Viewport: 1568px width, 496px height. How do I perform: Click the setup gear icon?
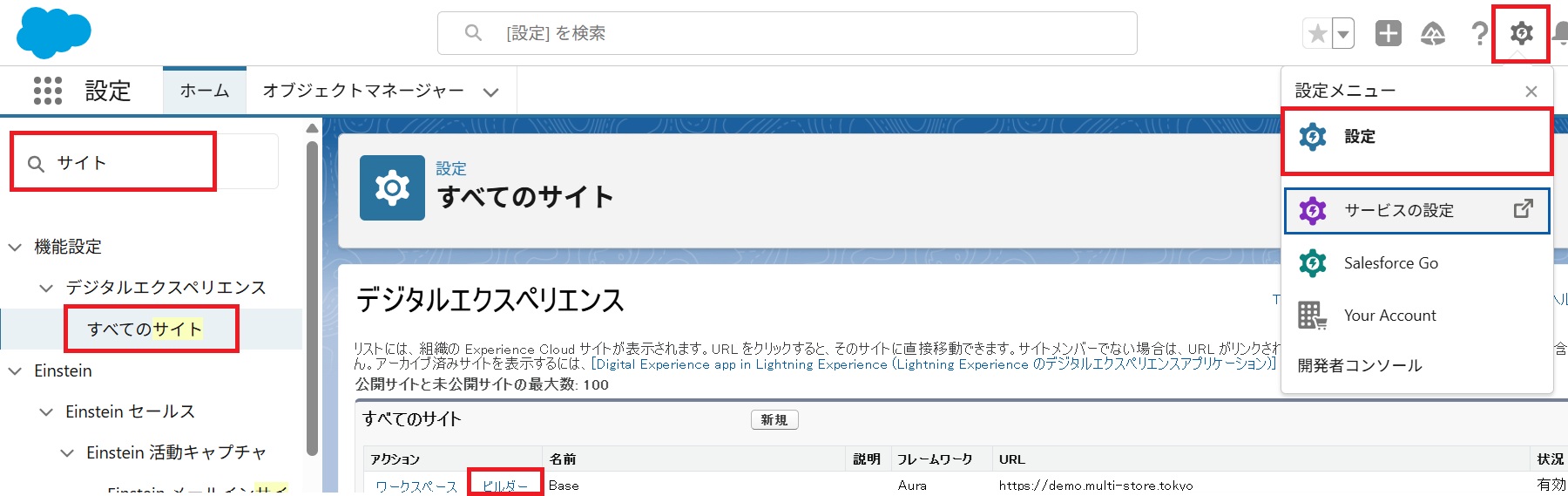click(1521, 34)
